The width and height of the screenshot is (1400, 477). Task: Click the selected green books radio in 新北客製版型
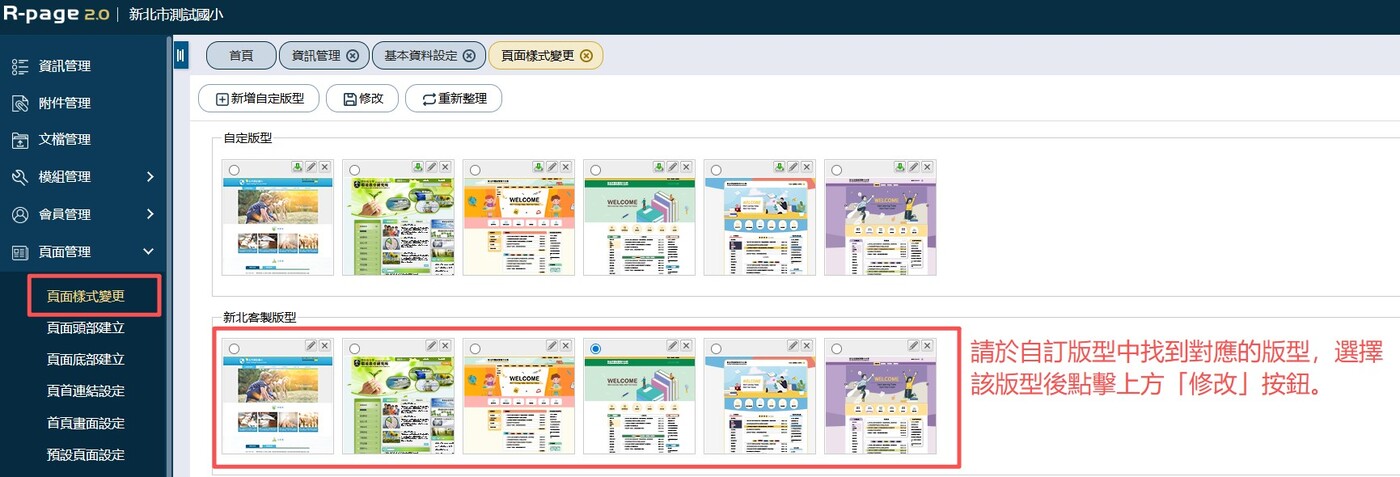tap(595, 349)
